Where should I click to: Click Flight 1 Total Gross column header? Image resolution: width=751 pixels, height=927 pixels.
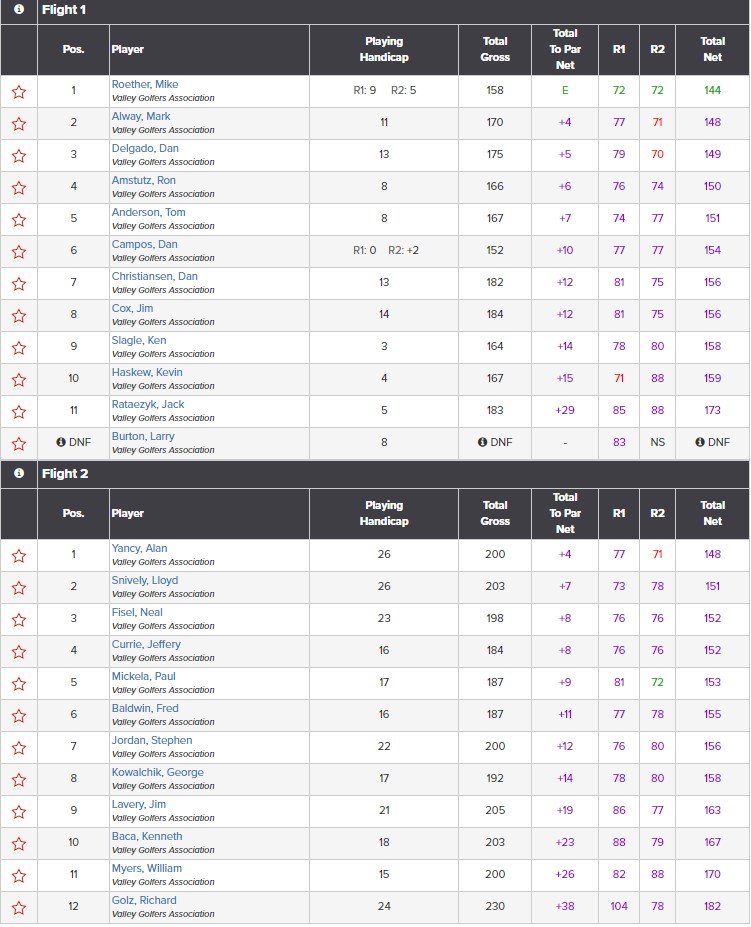tap(495, 49)
